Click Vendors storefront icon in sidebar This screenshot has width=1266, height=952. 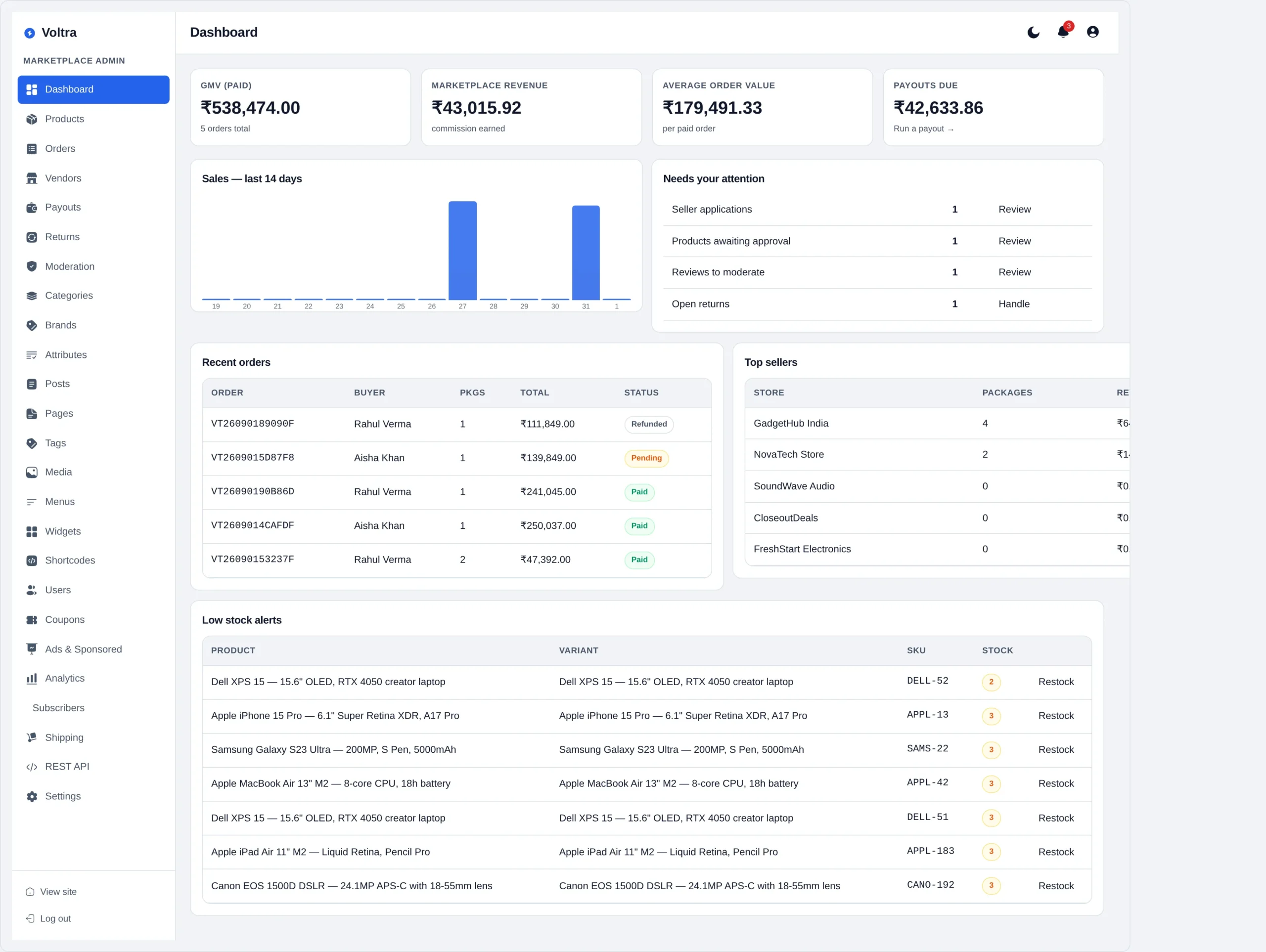[32, 178]
